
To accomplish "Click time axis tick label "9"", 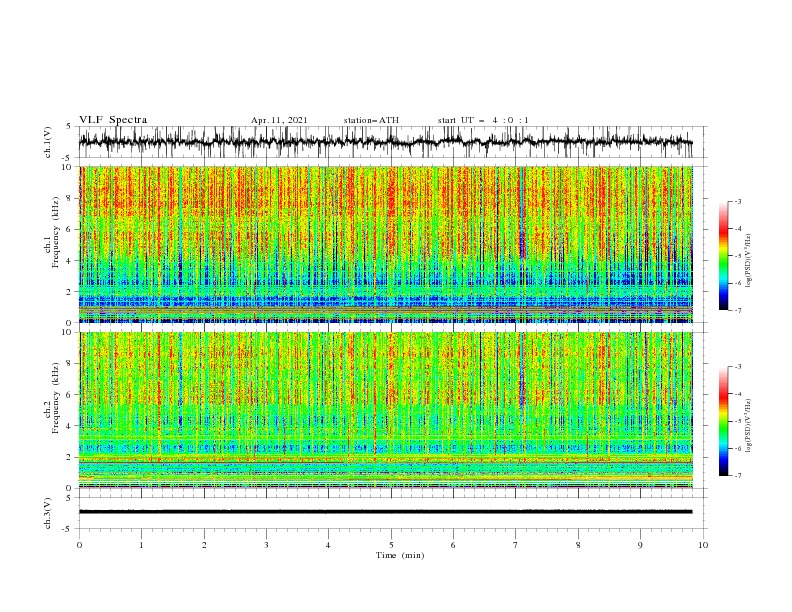I will point(640,545).
